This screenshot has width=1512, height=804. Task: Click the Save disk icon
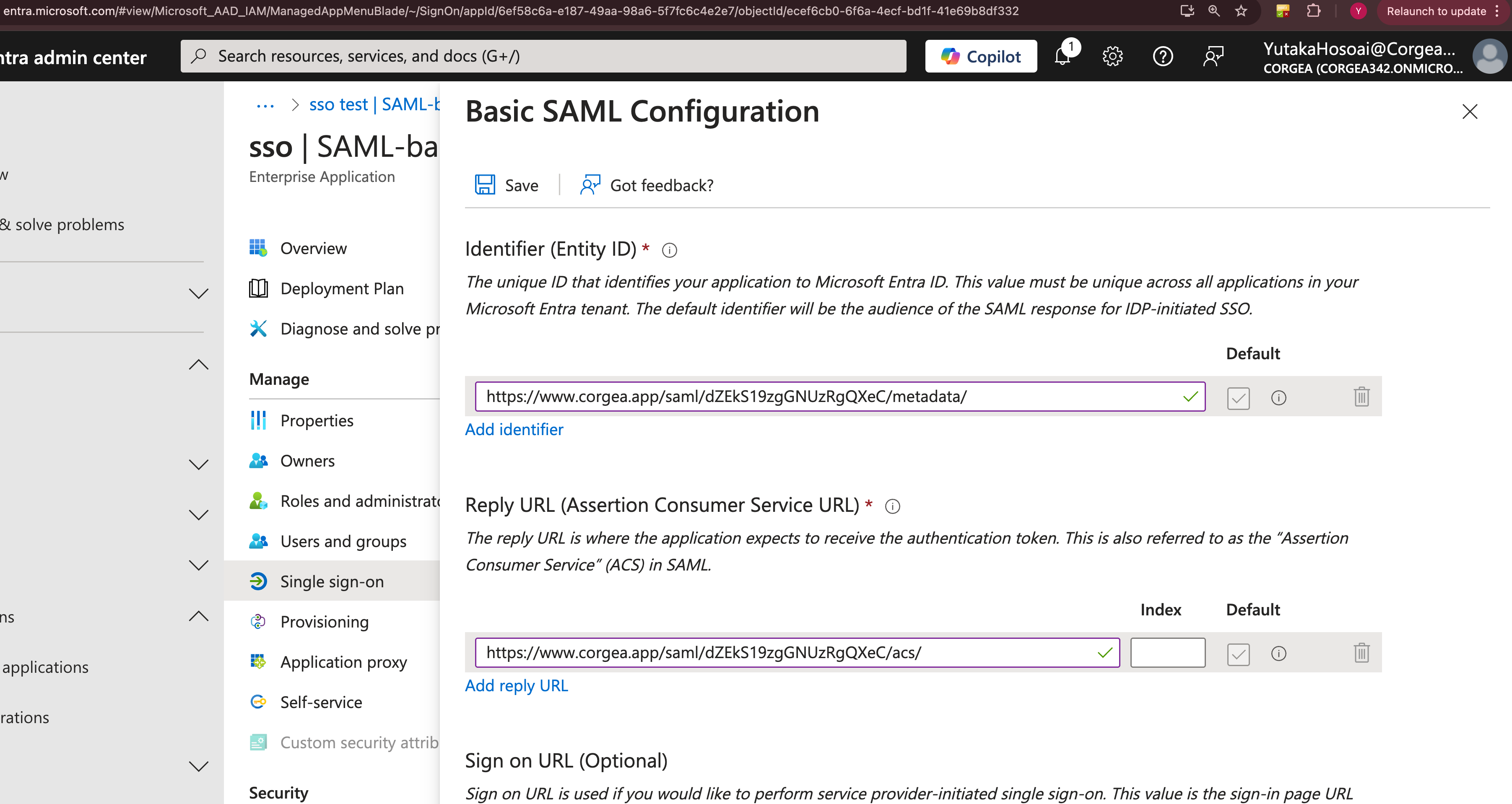click(485, 185)
